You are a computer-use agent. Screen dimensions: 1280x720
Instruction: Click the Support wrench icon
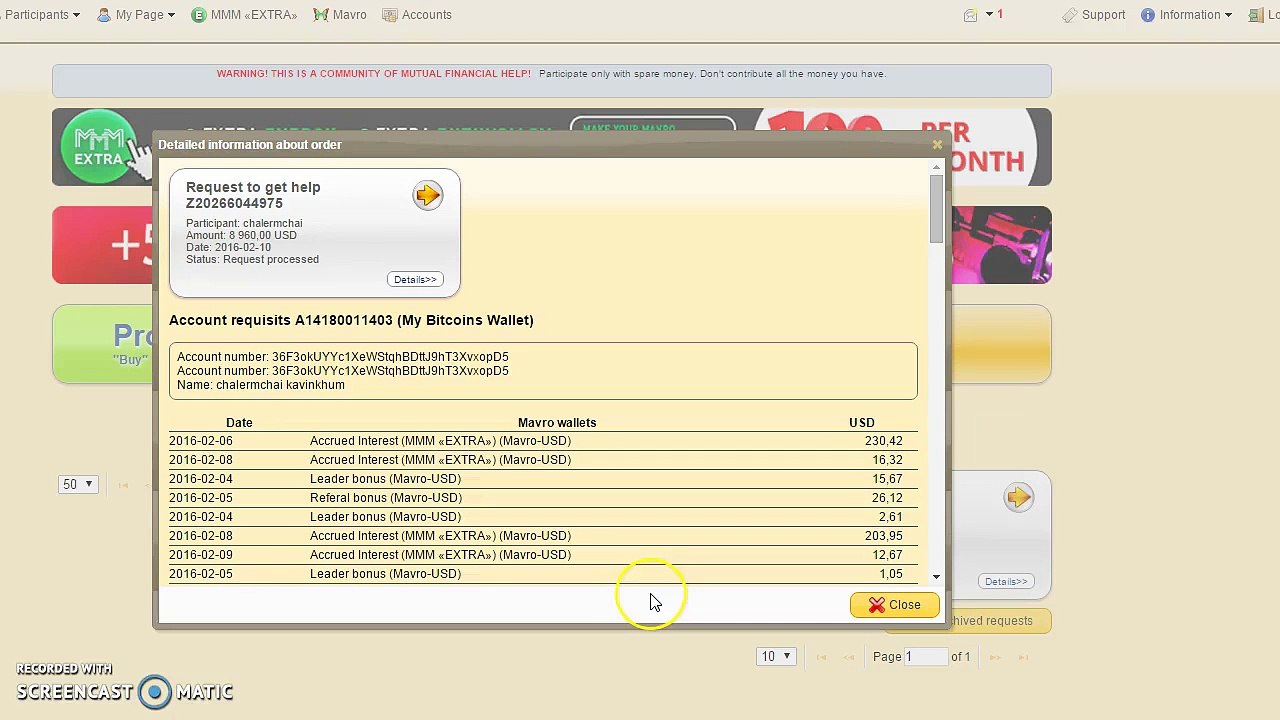click(x=1070, y=15)
